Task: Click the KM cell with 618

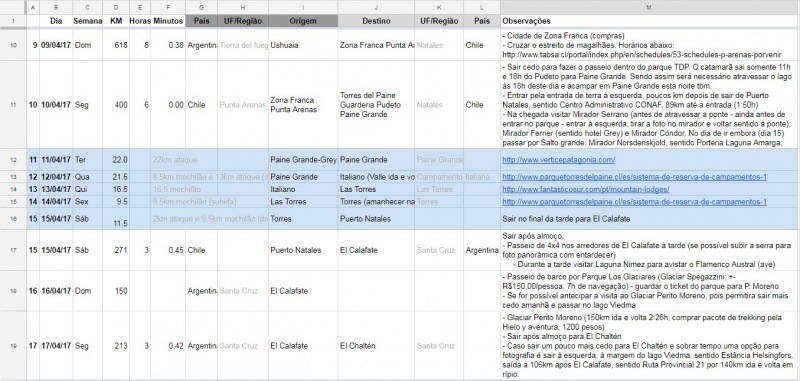Action: pyautogui.click(x=116, y=45)
